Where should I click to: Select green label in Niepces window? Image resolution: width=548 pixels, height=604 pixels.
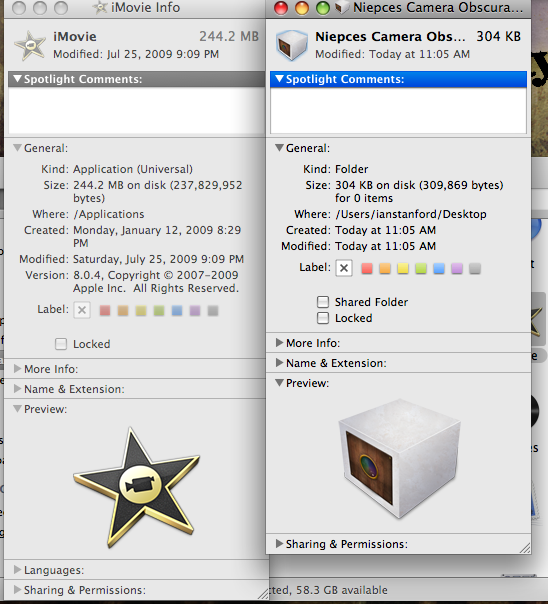click(421, 268)
